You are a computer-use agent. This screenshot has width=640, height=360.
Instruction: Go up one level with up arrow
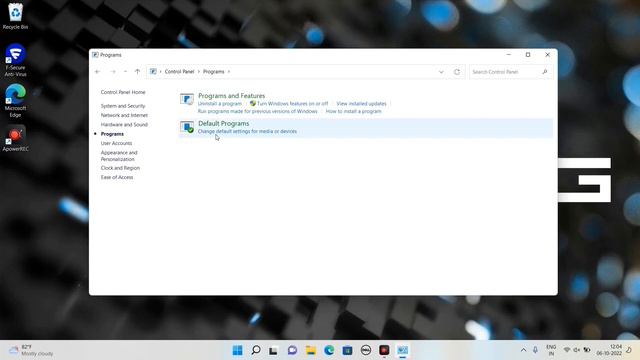click(137, 71)
